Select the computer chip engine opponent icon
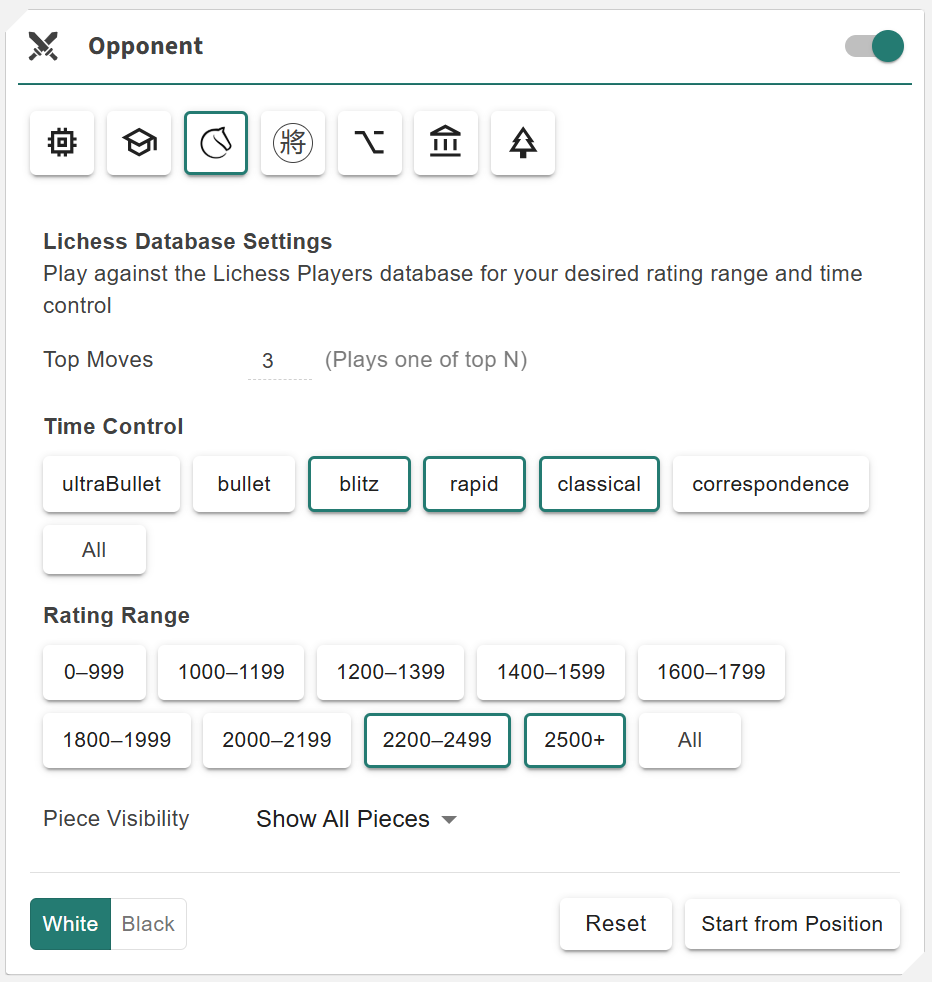 click(62, 143)
